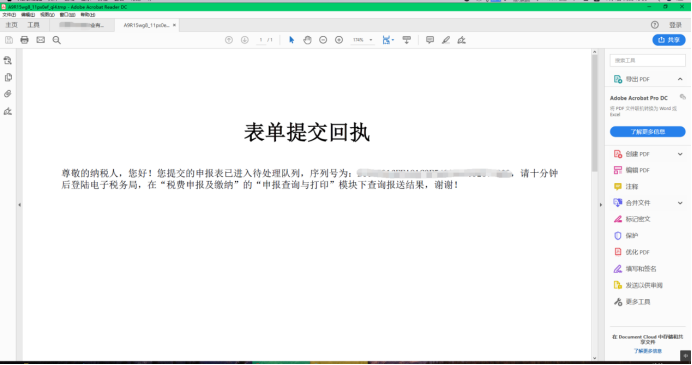Click the blue 共享 share button
Image resolution: width=692 pixels, height=365 pixels.
coord(669,40)
